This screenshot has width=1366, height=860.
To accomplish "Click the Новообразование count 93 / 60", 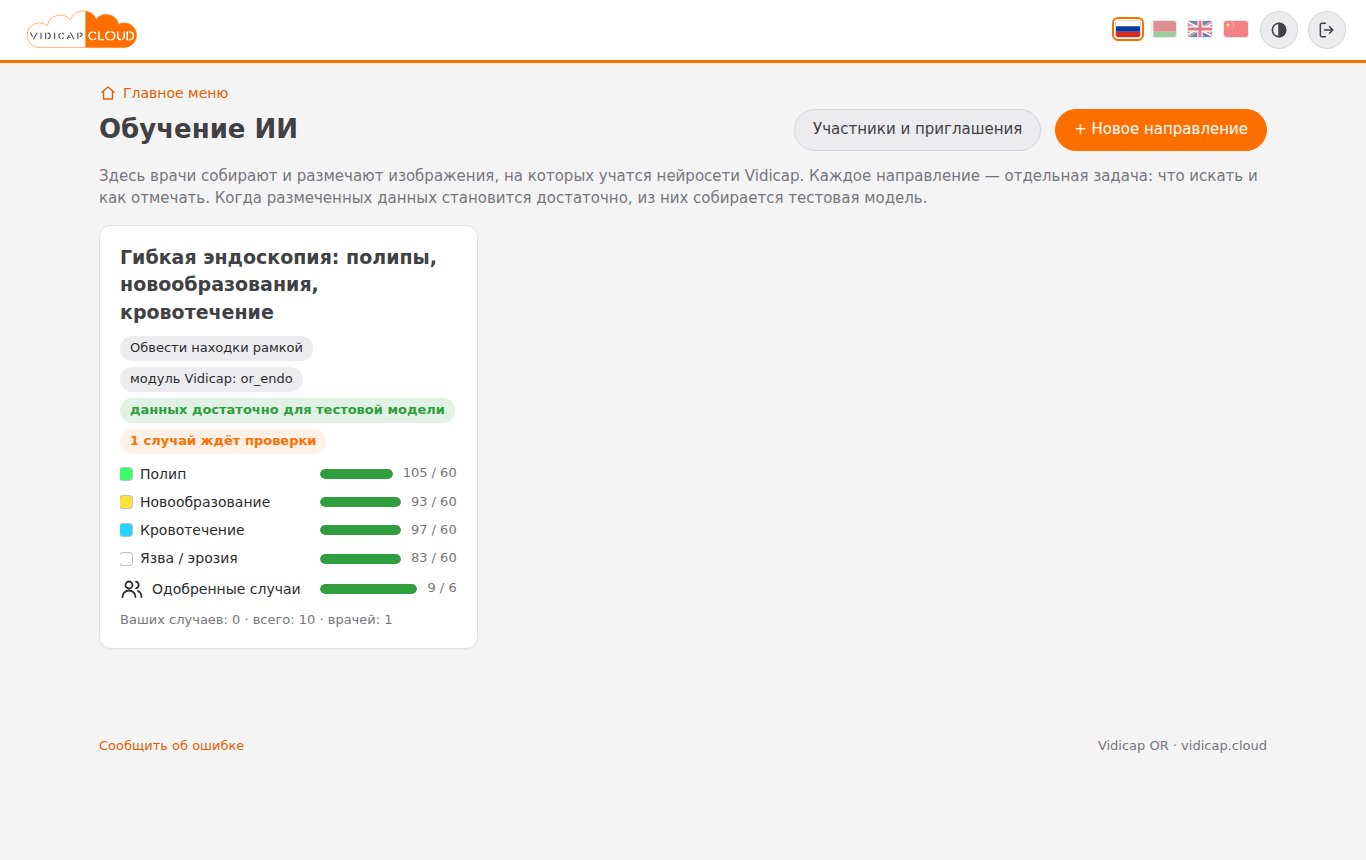I will [434, 501].
